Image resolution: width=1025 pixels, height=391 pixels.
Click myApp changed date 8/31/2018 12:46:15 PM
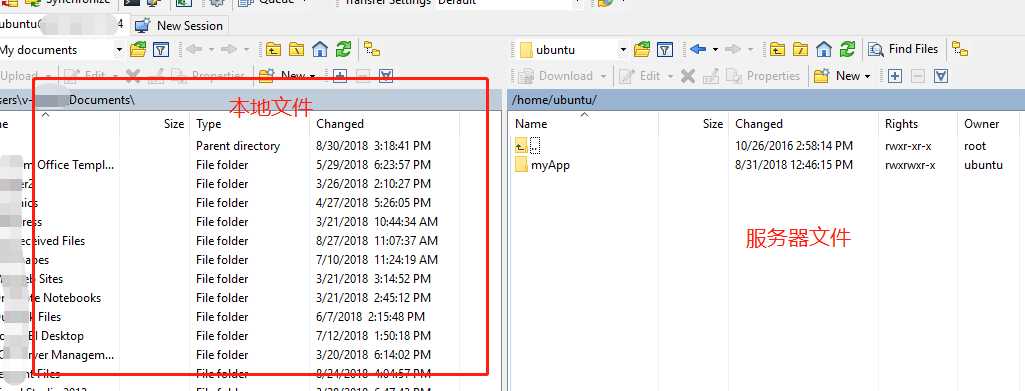pos(794,165)
